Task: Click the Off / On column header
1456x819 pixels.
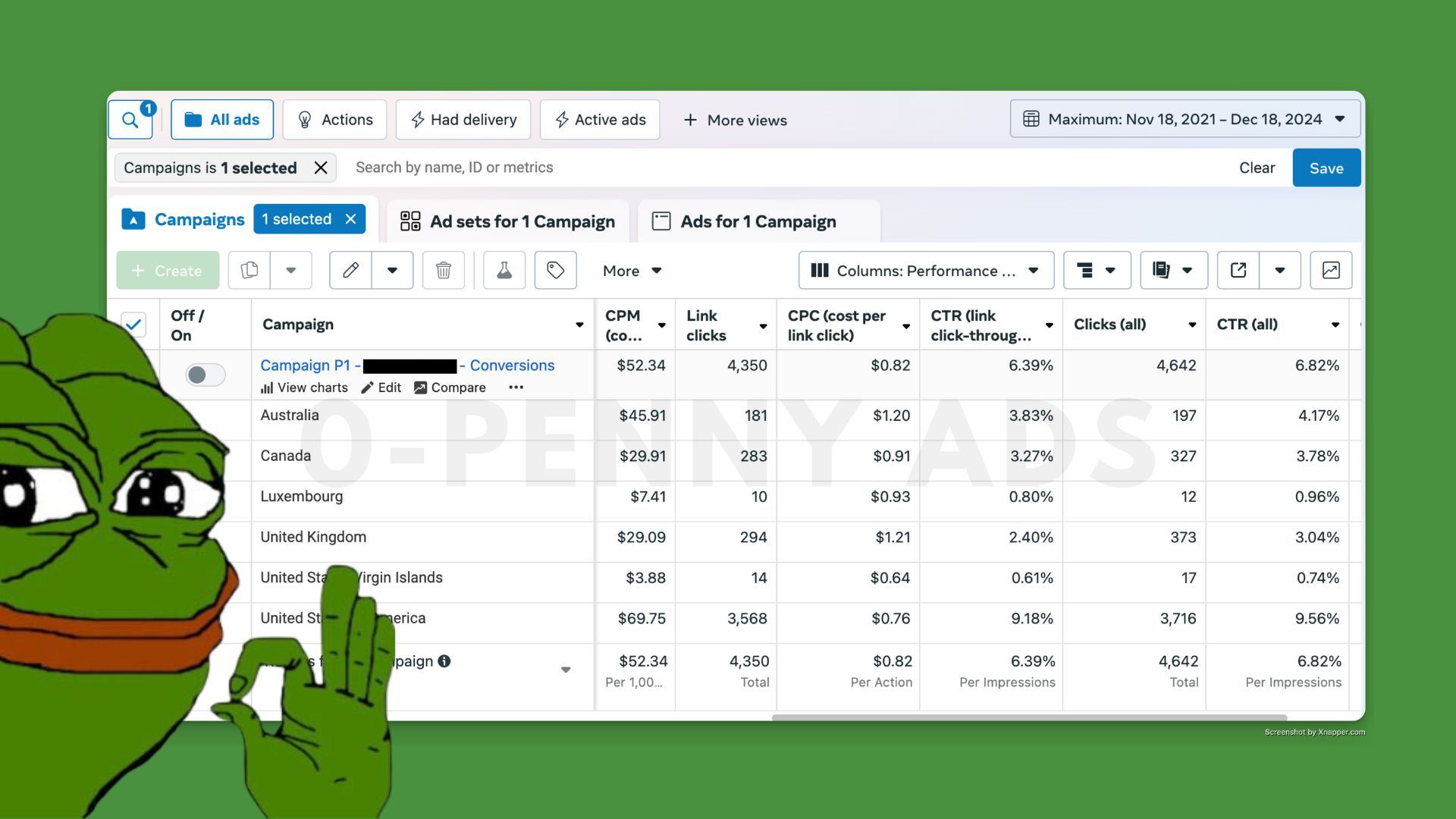Action: click(x=187, y=325)
